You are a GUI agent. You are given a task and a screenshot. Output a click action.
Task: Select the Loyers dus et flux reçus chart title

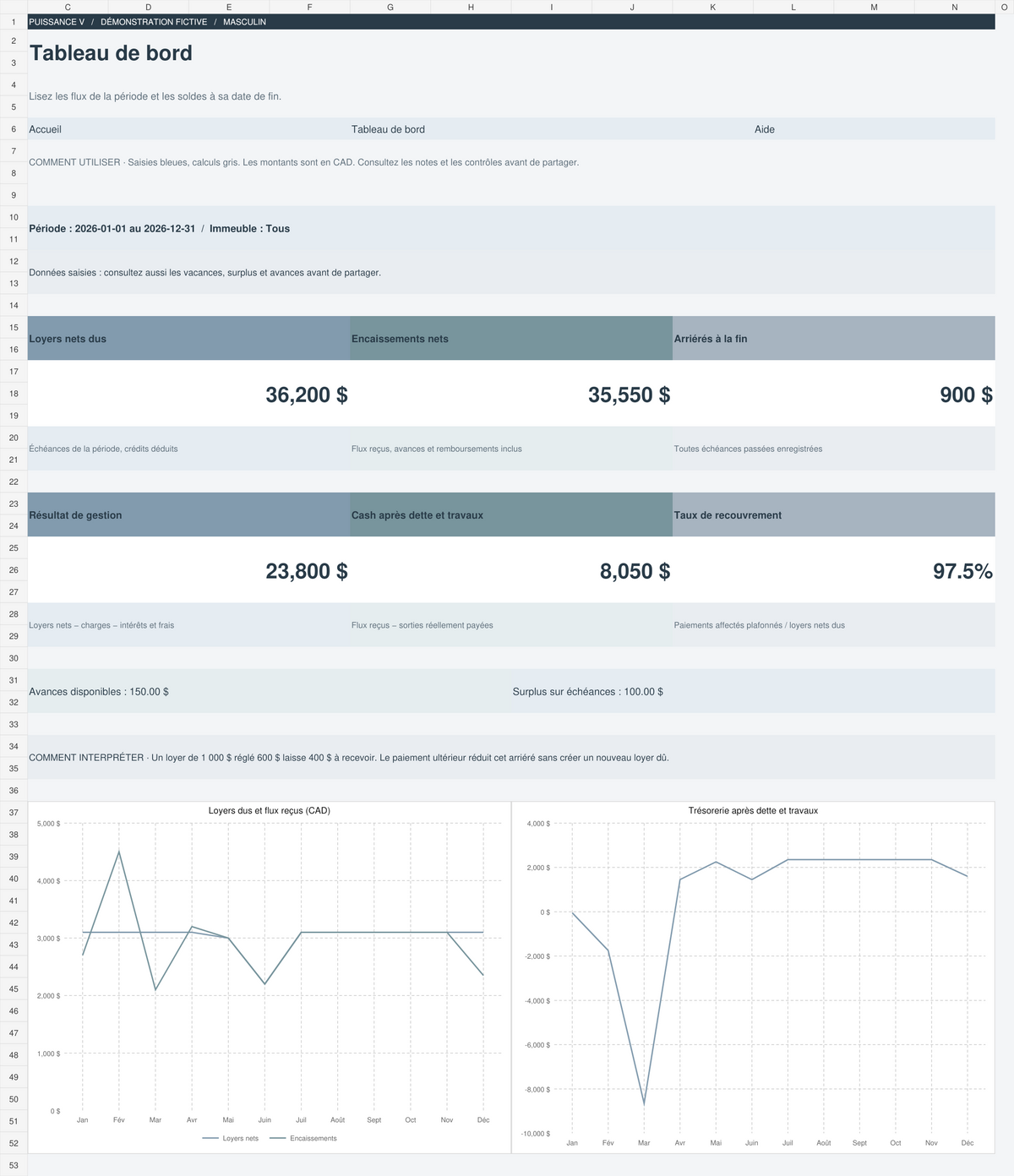tap(270, 810)
